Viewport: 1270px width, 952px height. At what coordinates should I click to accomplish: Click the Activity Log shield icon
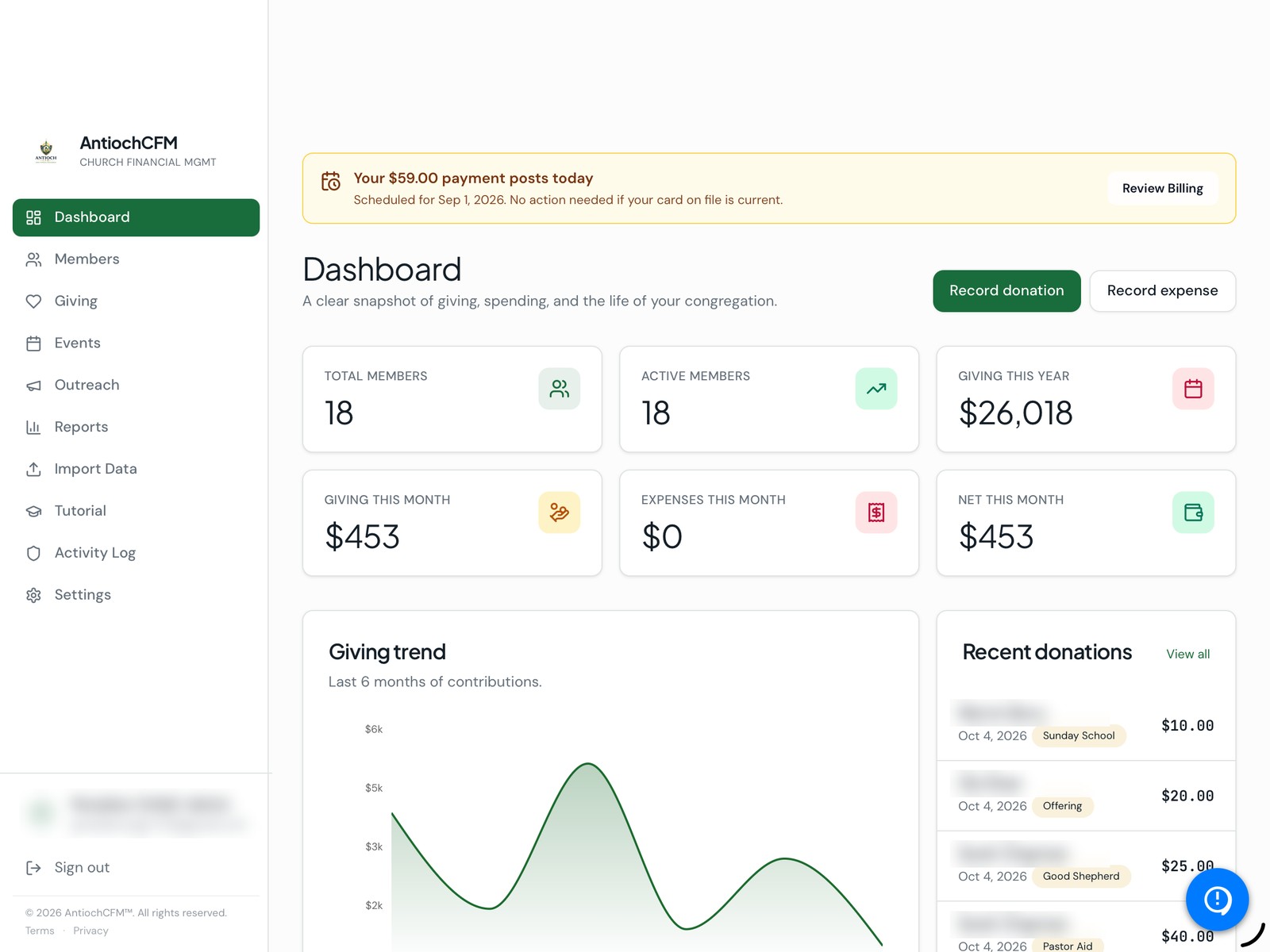tap(33, 553)
